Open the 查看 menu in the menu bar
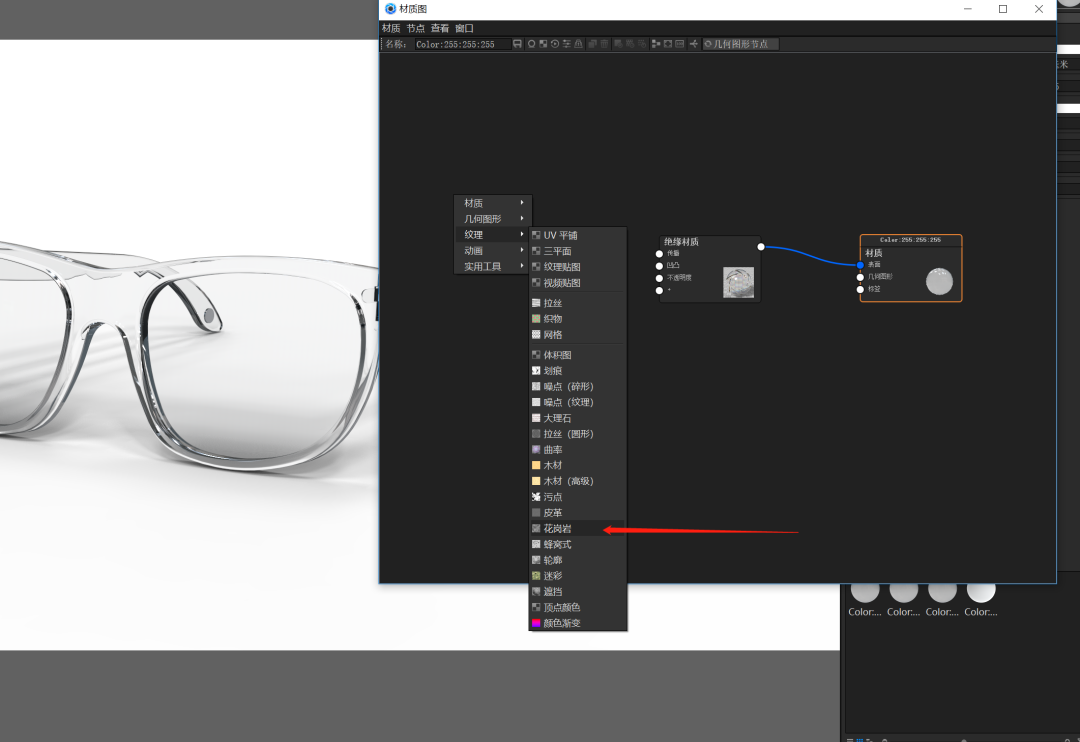 tap(439, 28)
